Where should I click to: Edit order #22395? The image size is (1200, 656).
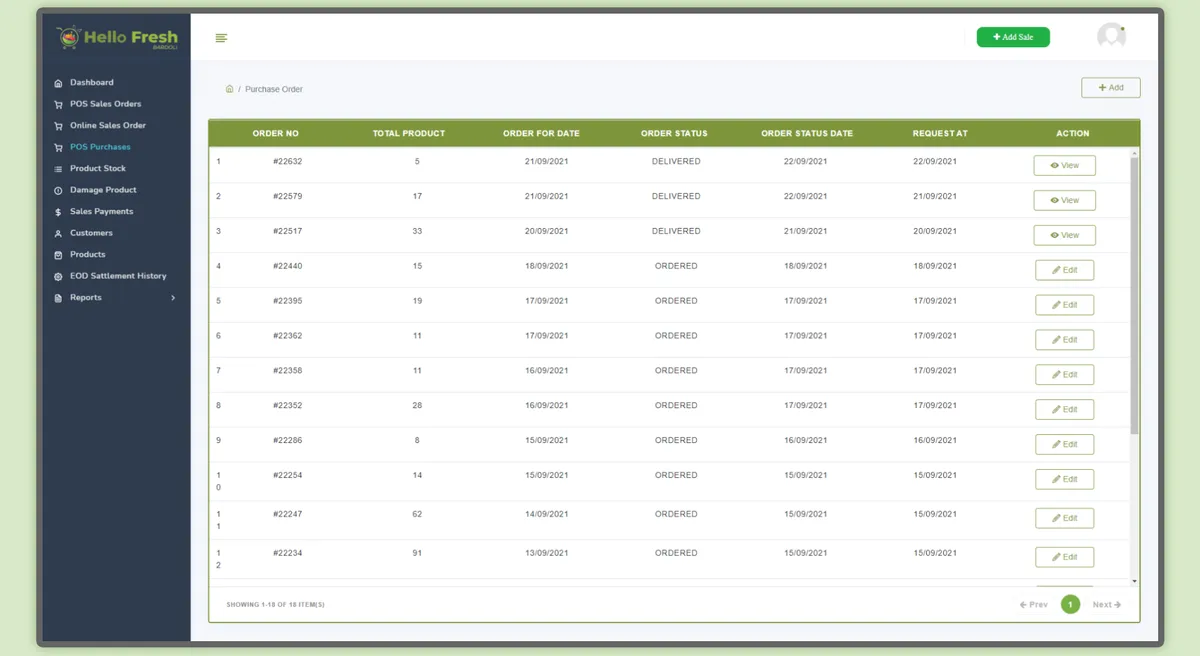click(x=1064, y=305)
